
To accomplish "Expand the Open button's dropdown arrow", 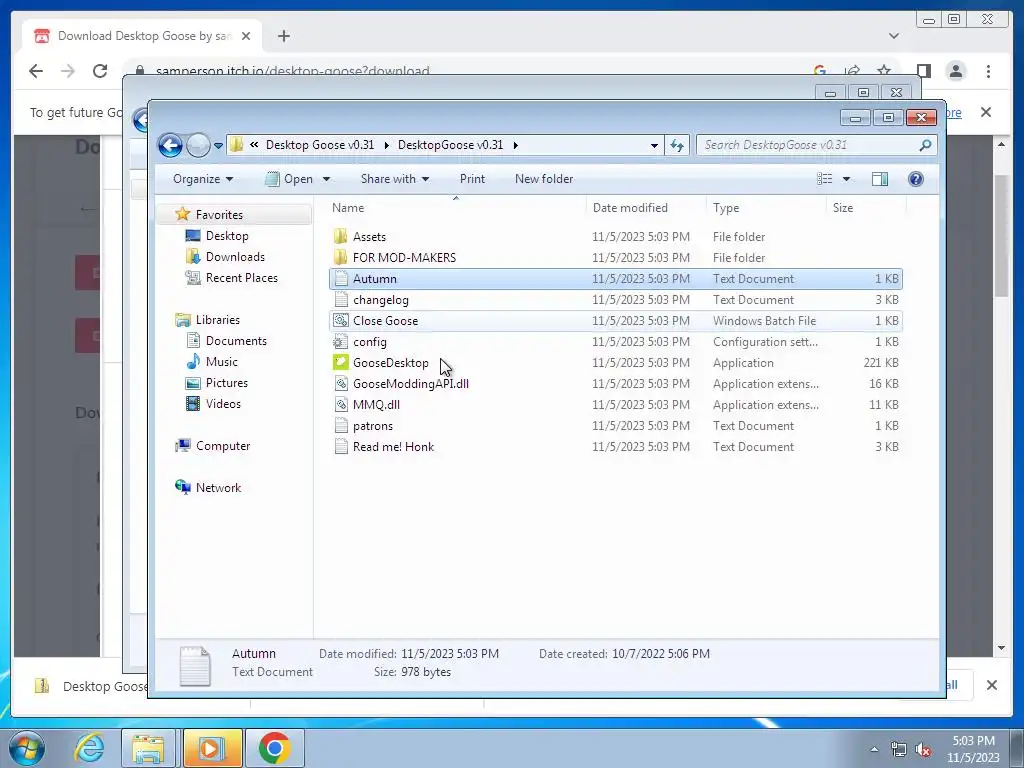I will coord(326,179).
